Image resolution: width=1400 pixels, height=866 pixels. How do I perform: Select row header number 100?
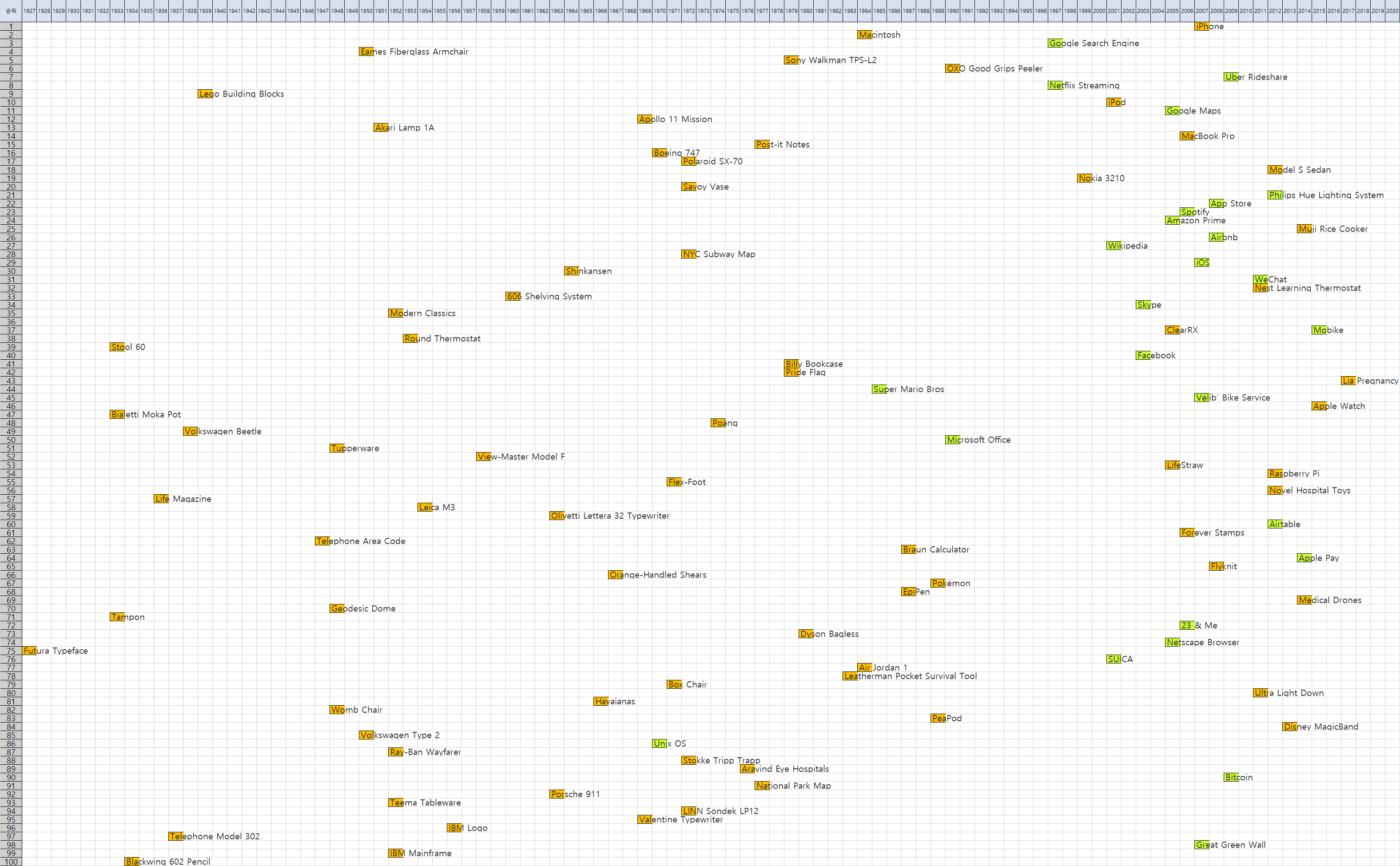(11, 862)
